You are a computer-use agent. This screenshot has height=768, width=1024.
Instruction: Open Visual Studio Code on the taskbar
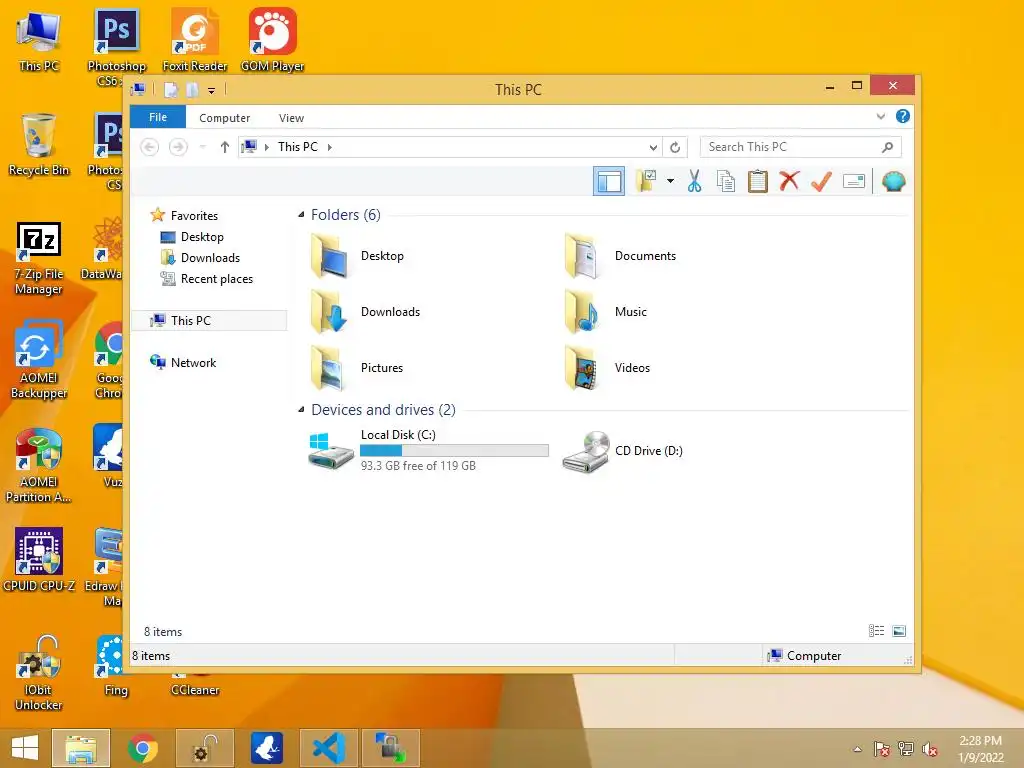point(328,748)
